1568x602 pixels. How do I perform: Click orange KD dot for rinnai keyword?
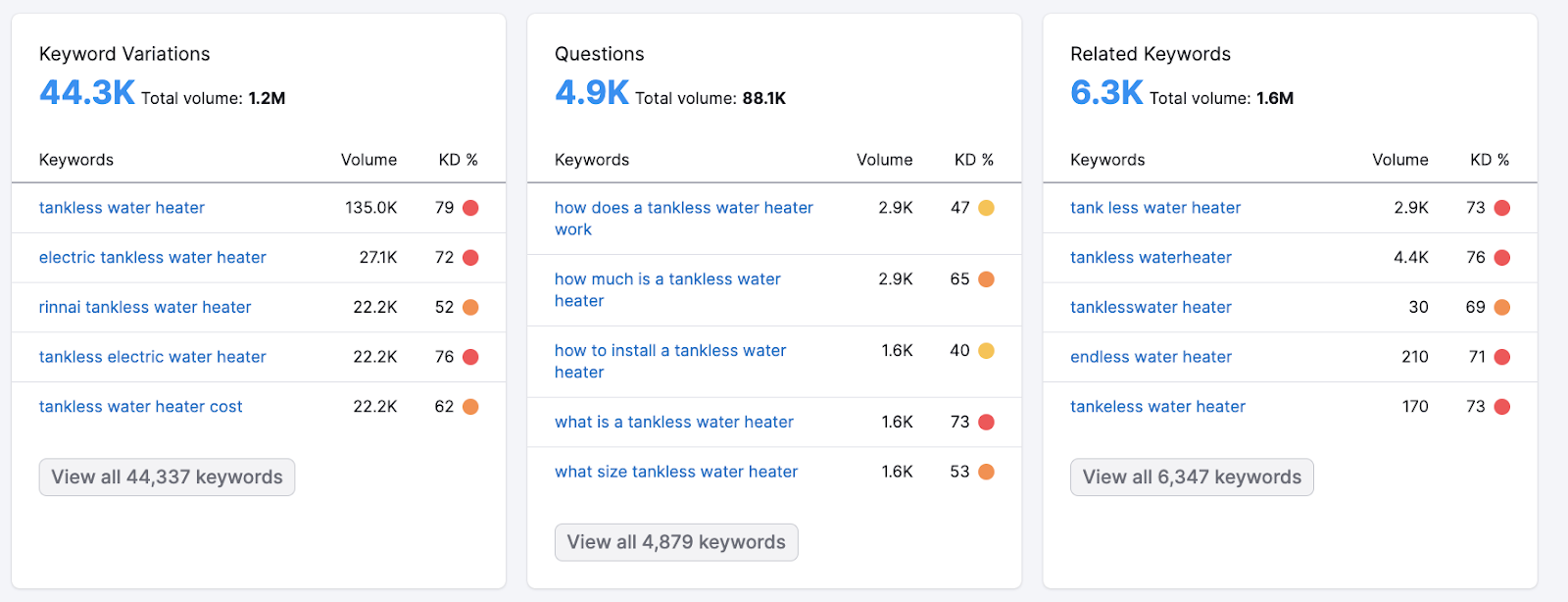click(470, 308)
